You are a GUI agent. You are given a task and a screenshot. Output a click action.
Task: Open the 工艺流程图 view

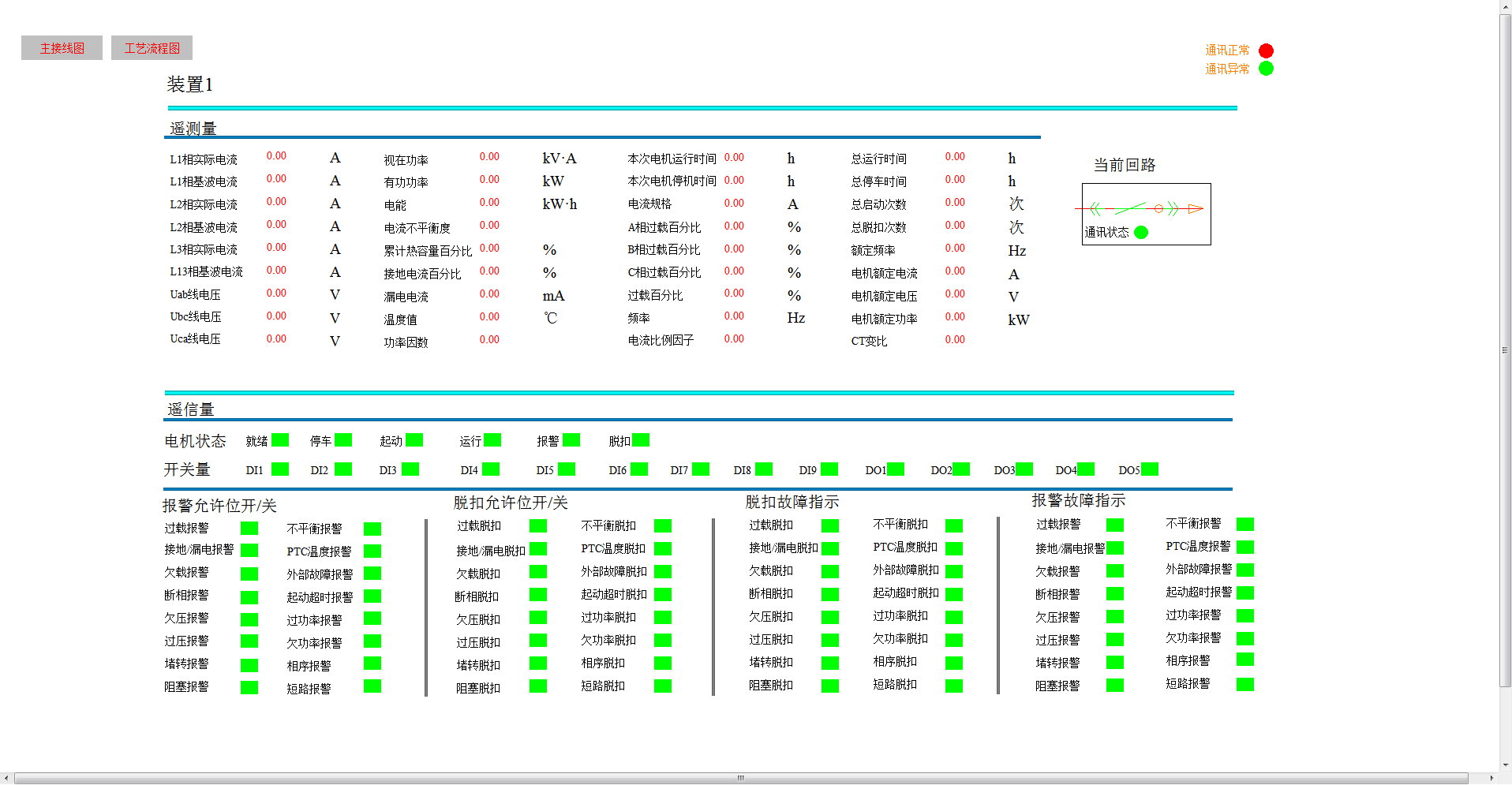152,47
